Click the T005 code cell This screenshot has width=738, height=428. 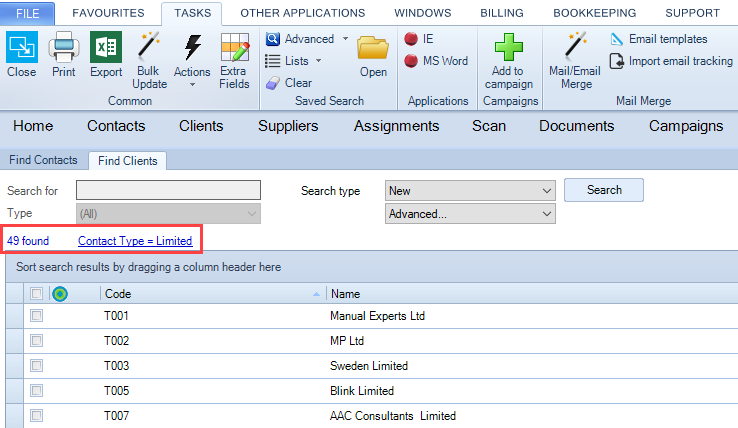[116, 390]
